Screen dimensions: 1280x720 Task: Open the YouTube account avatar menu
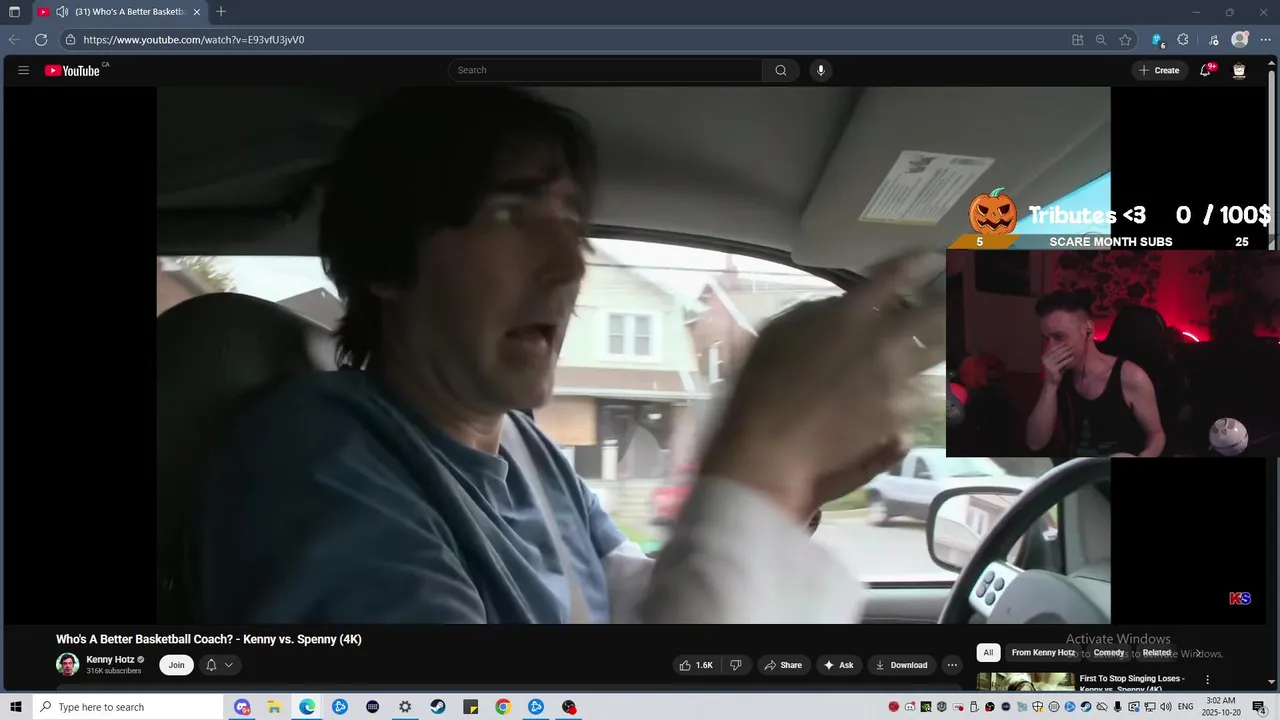click(x=1239, y=70)
